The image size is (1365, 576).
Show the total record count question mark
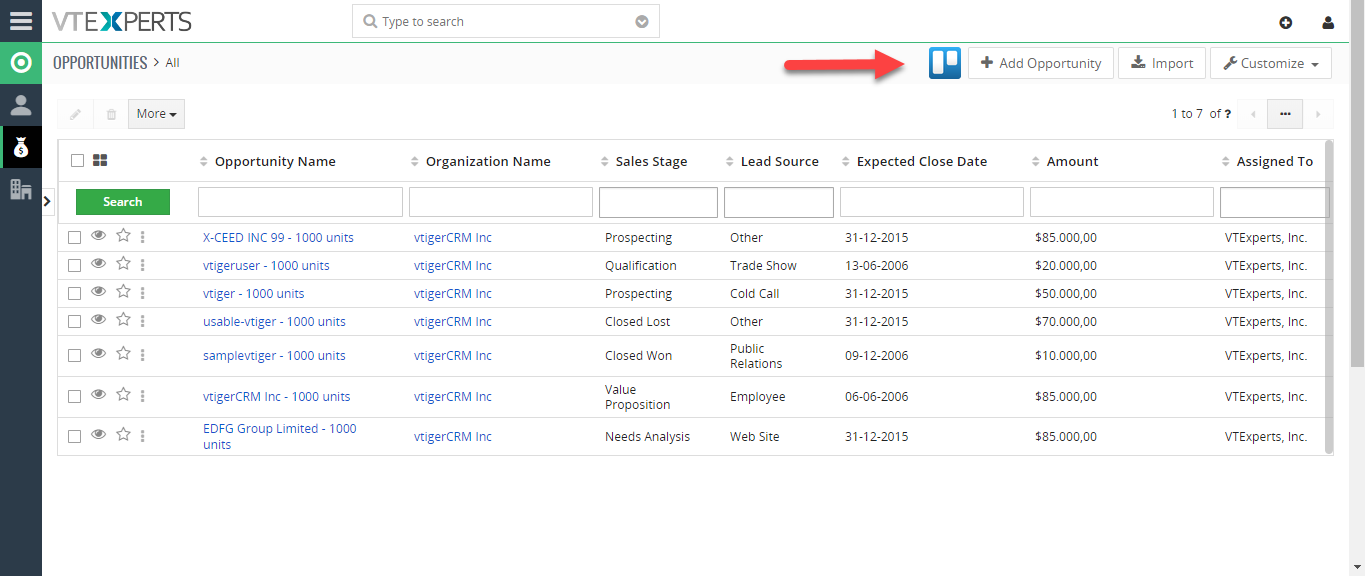(x=1227, y=114)
